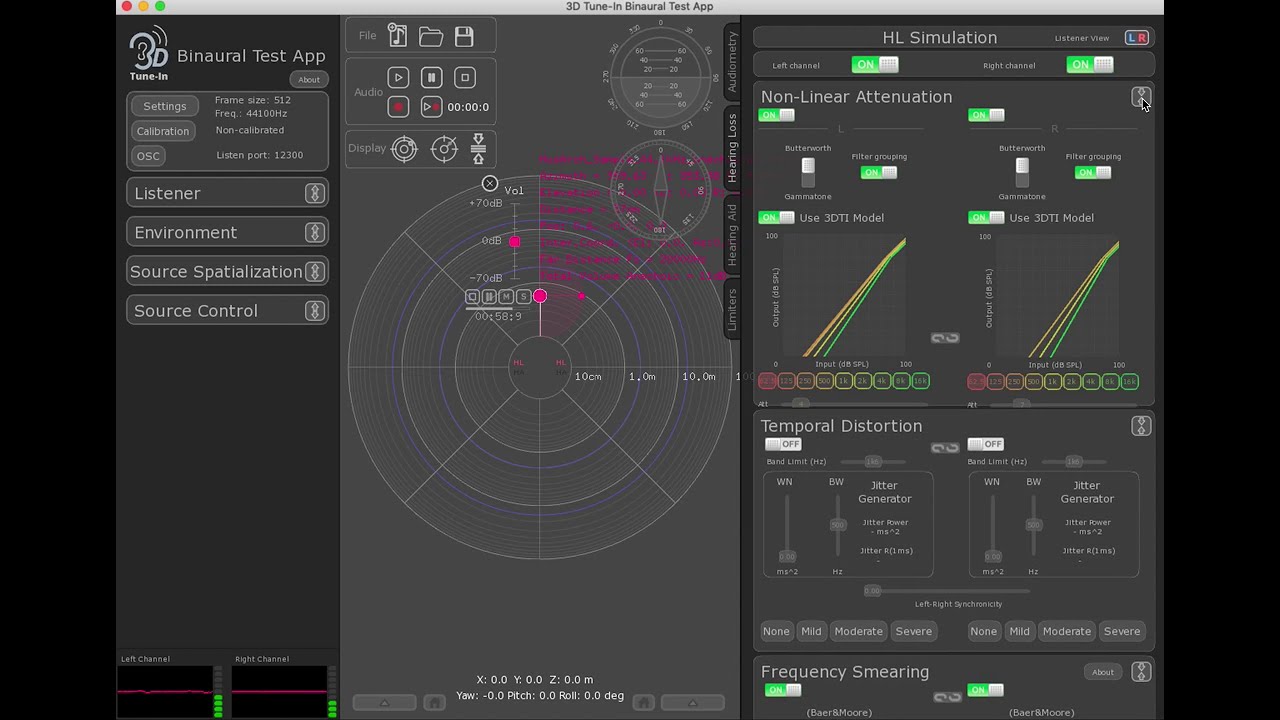
Task: Click the Frequency Smearing About button
Action: click(1103, 672)
